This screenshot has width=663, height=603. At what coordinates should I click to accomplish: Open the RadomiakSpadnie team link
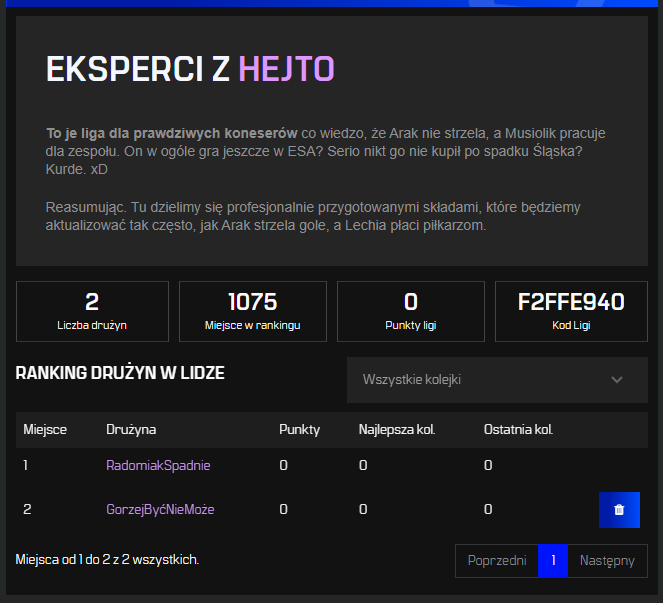(x=158, y=465)
